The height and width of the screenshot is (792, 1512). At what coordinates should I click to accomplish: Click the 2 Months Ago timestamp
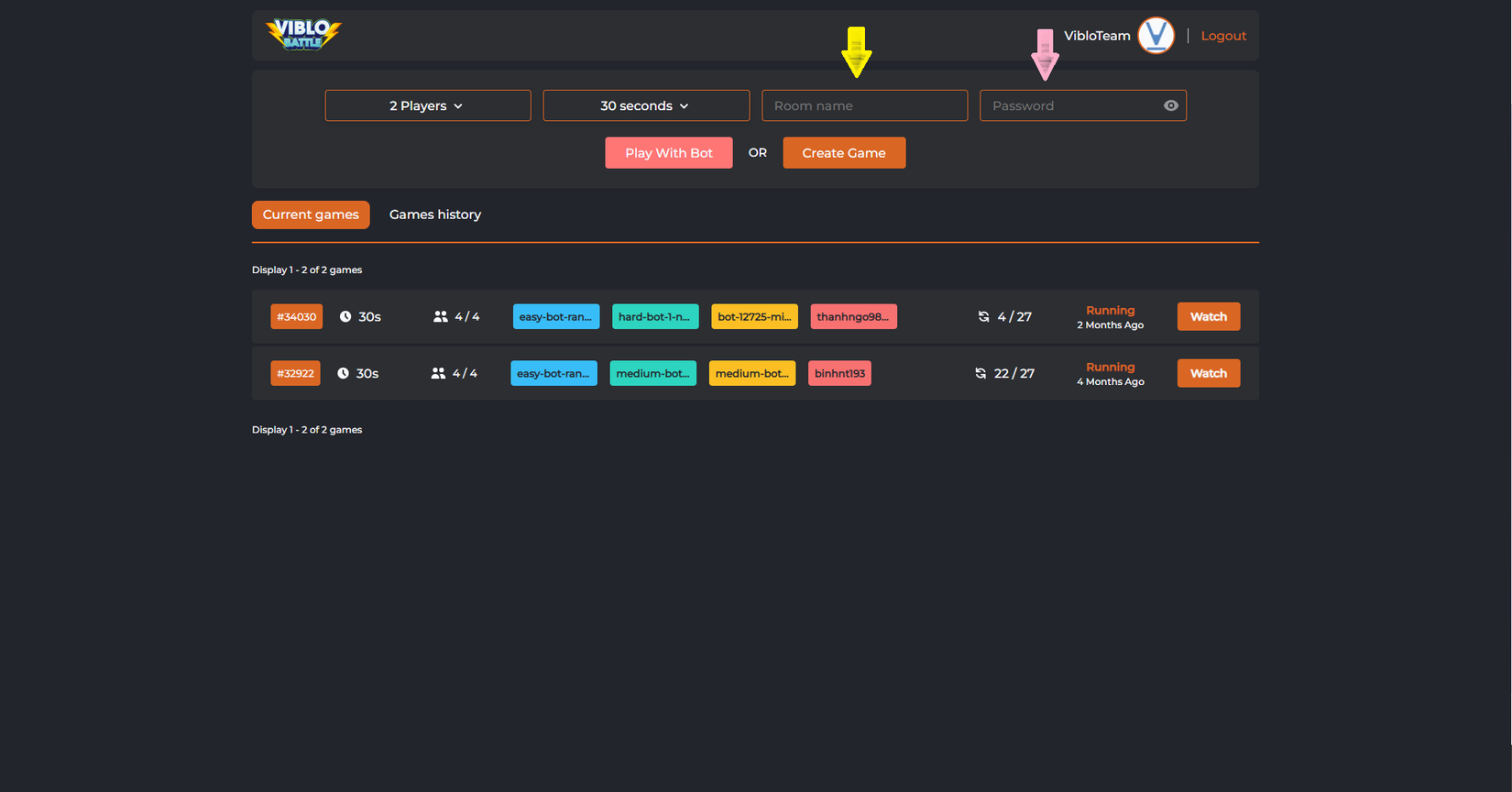[1110, 325]
